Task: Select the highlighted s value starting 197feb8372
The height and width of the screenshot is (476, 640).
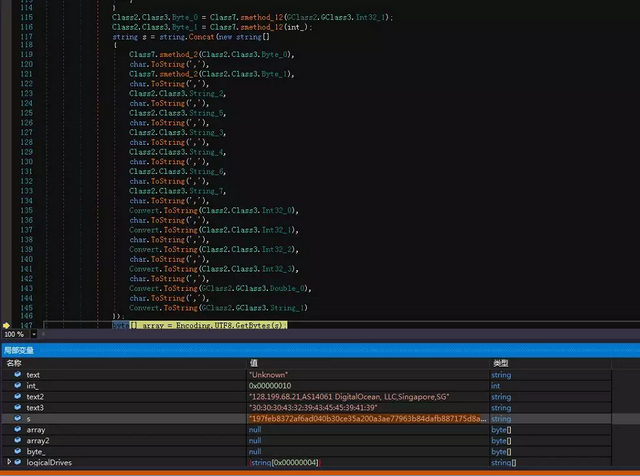Action: tap(367, 419)
